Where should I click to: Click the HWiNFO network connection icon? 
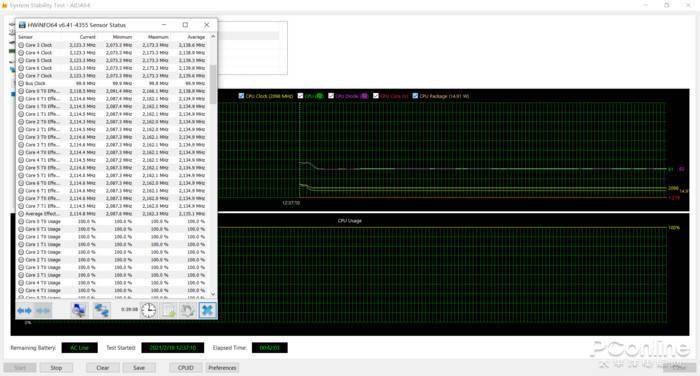pos(101,310)
